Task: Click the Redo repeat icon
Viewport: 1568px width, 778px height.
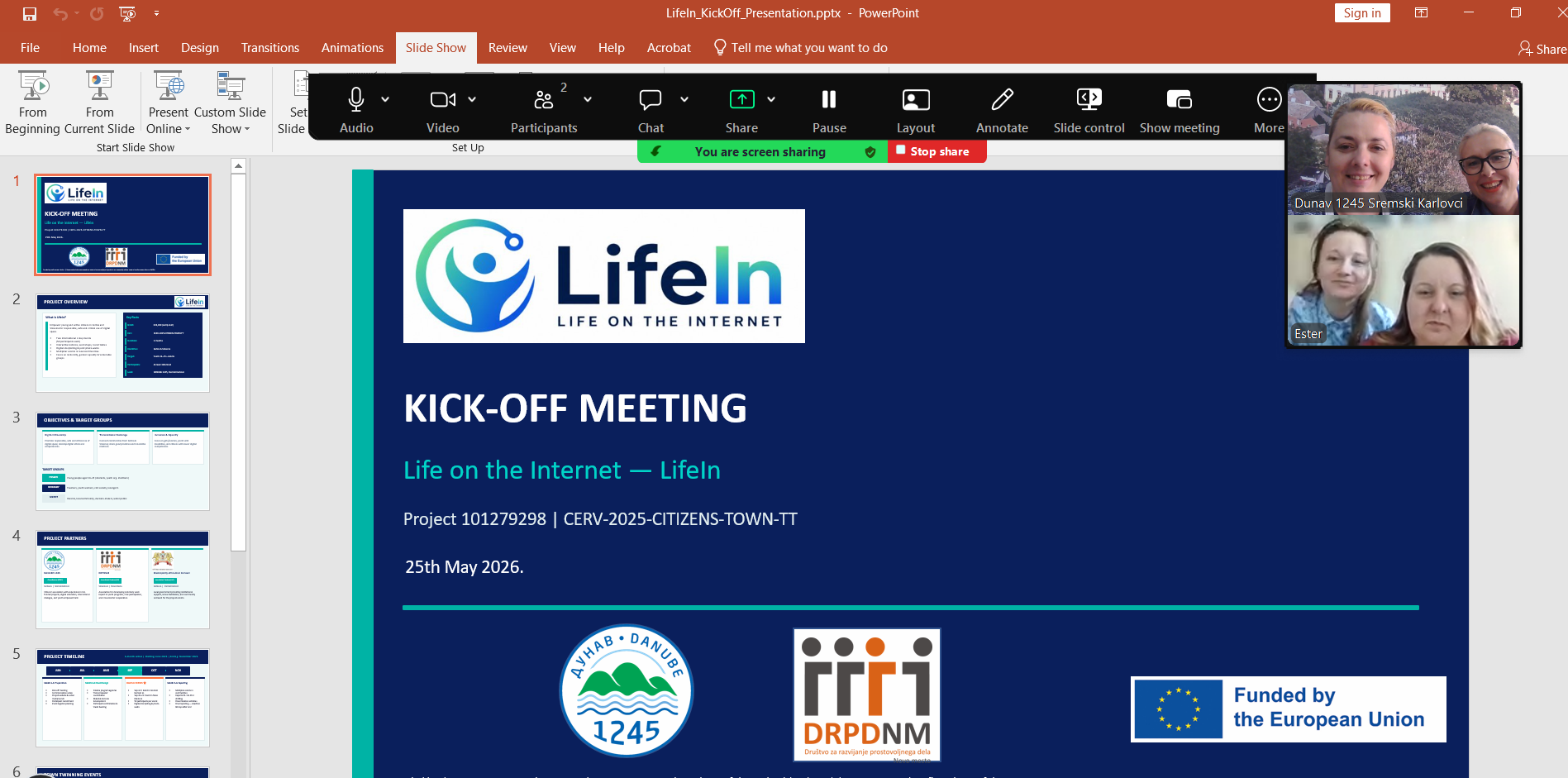Action: (97, 13)
